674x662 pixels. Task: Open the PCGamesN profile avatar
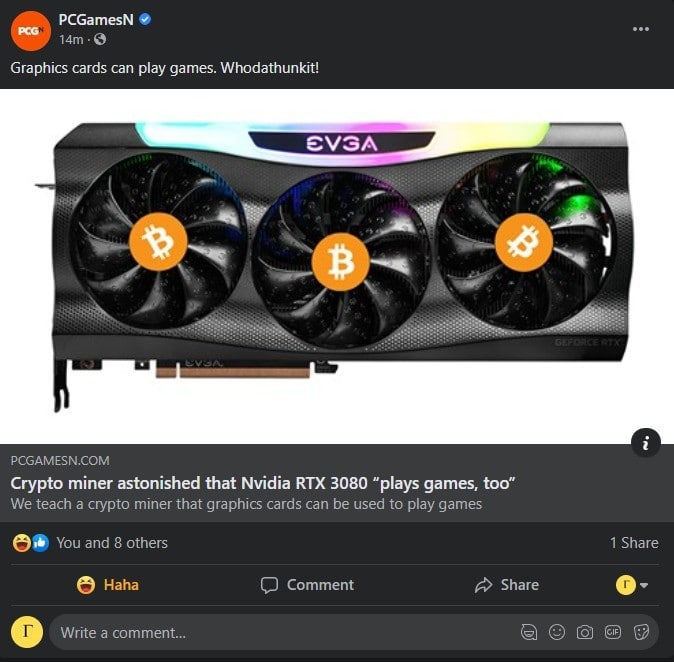[31, 31]
